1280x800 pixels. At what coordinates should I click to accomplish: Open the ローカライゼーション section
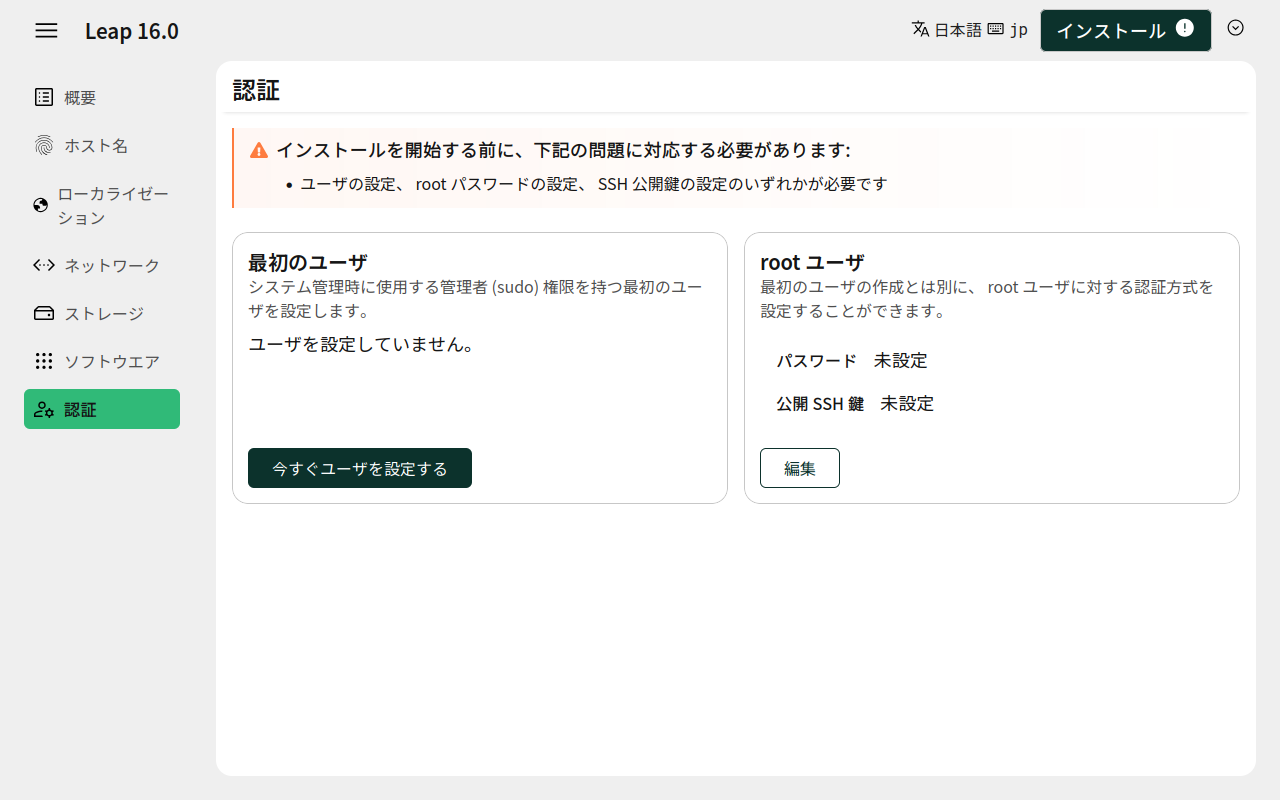(x=102, y=205)
